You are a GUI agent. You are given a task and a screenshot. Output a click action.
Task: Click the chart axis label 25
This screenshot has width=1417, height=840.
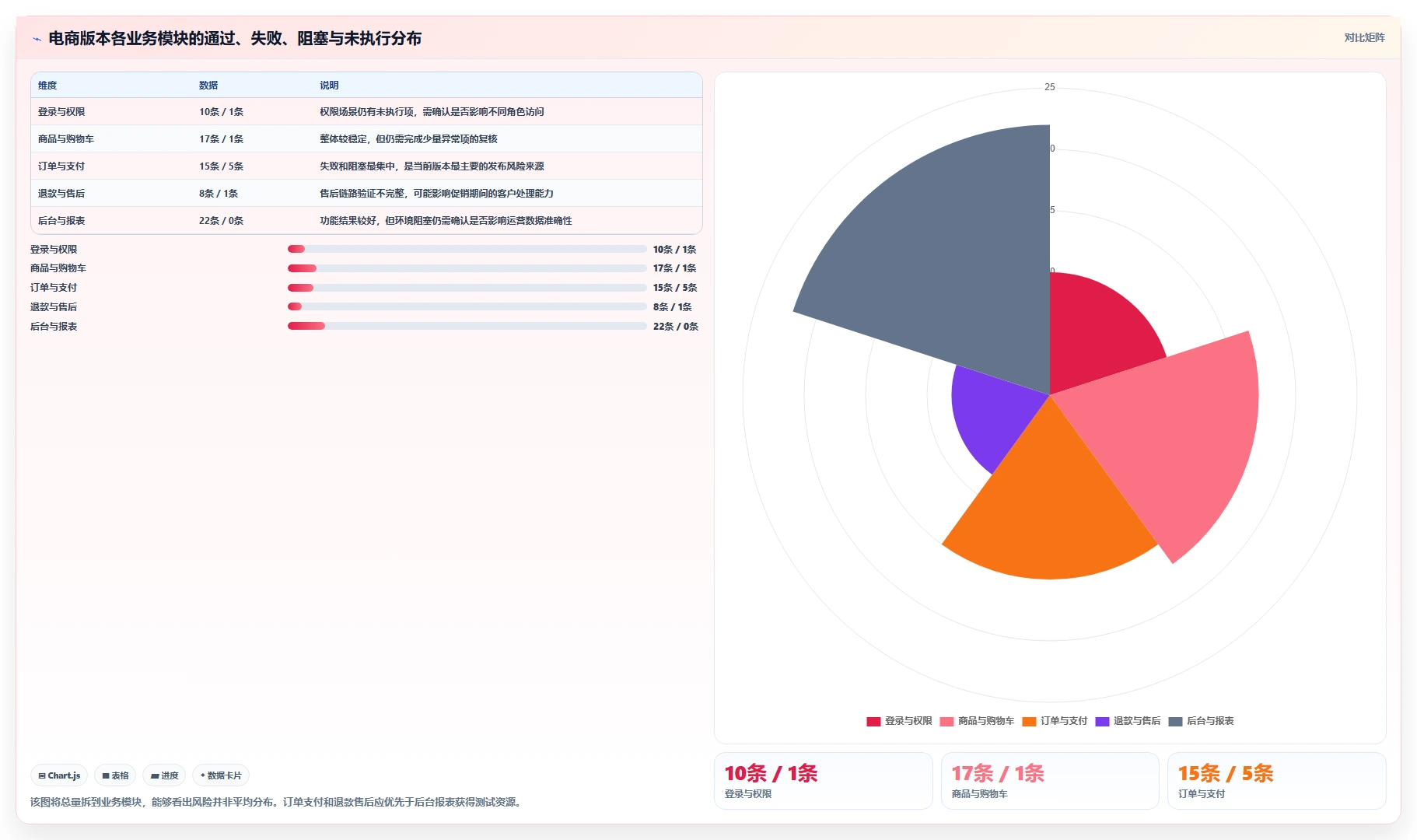1050,87
